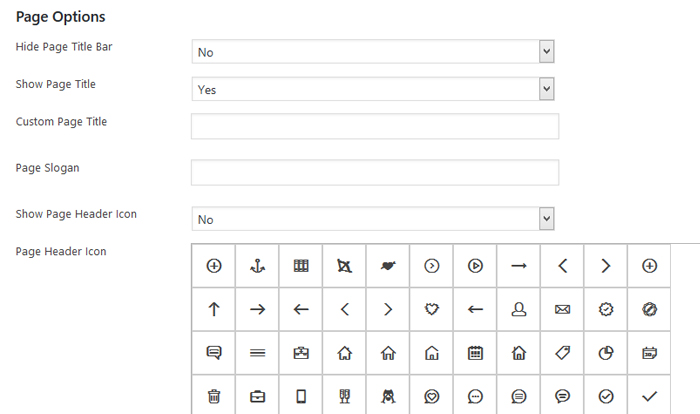The image size is (700, 414).
Task: Select the champagne glasses icon
Action: pos(344,396)
